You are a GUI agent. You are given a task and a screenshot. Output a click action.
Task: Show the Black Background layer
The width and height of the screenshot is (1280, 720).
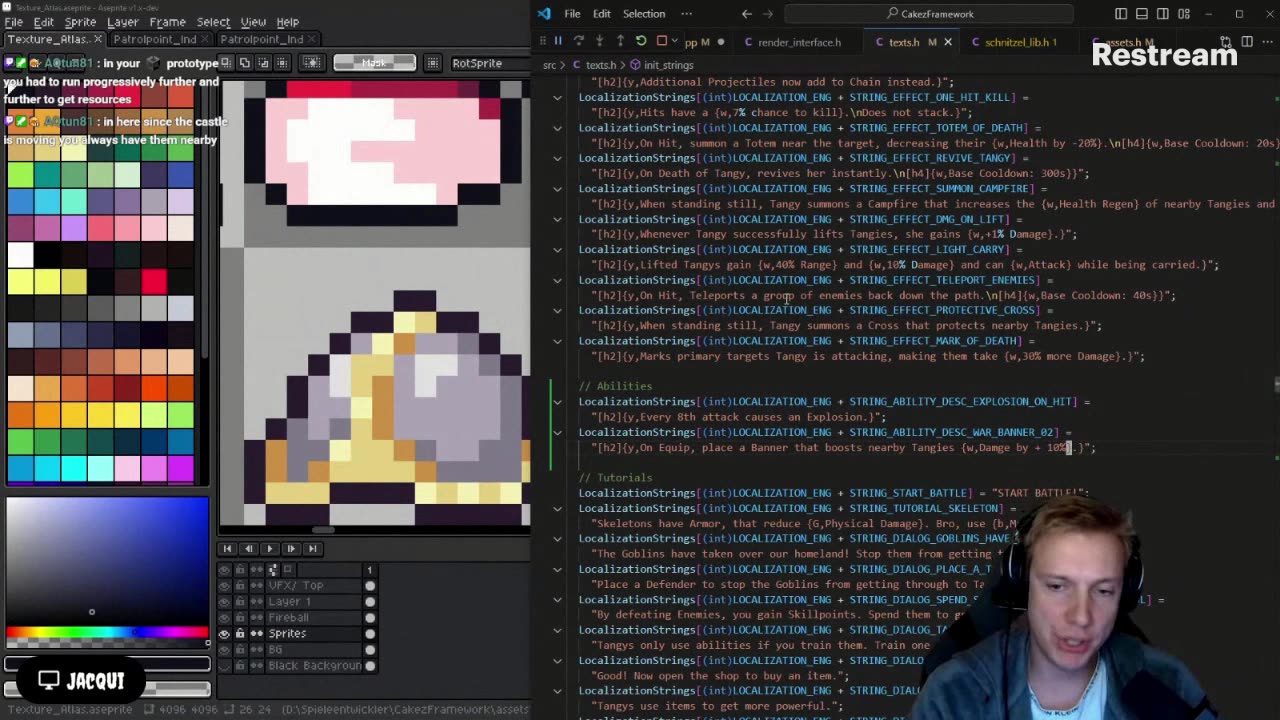[224, 666]
